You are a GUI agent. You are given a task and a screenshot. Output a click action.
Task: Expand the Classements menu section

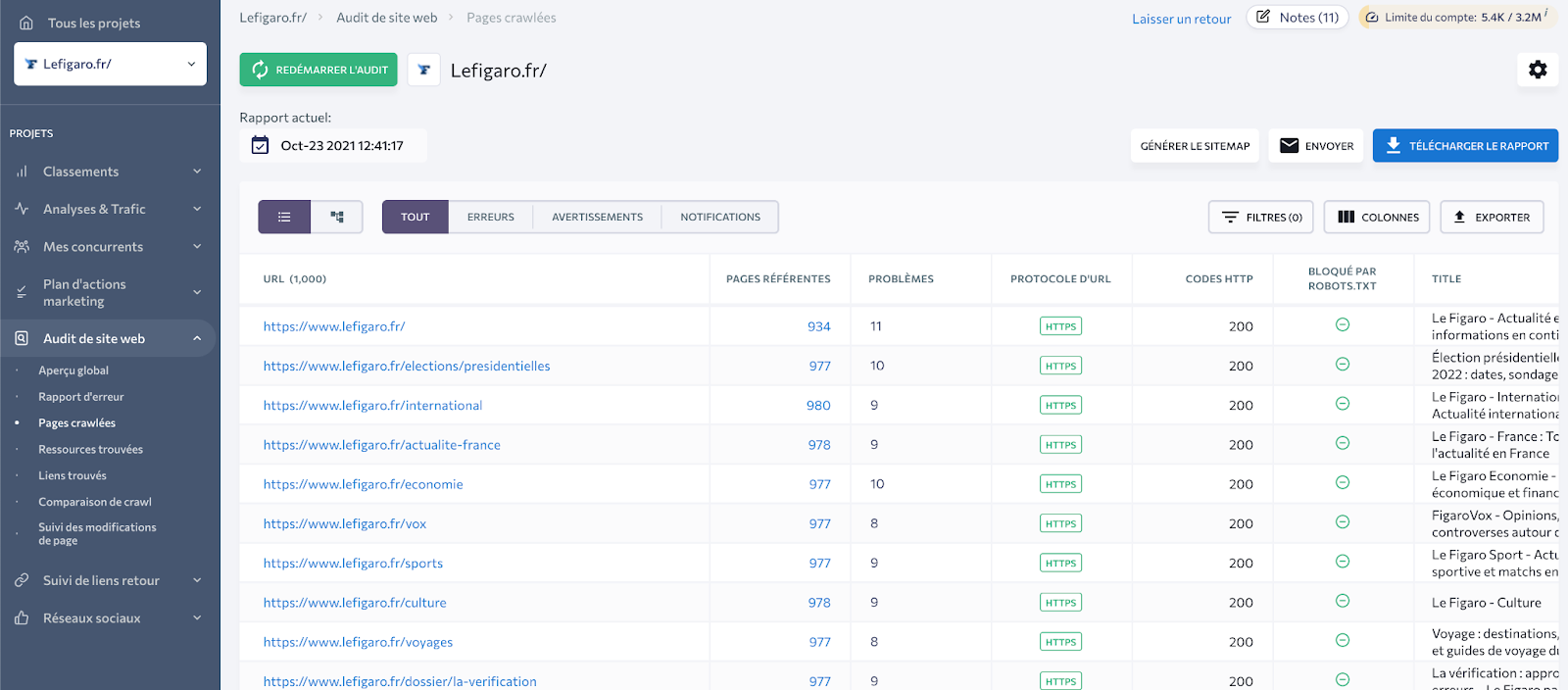coord(197,172)
